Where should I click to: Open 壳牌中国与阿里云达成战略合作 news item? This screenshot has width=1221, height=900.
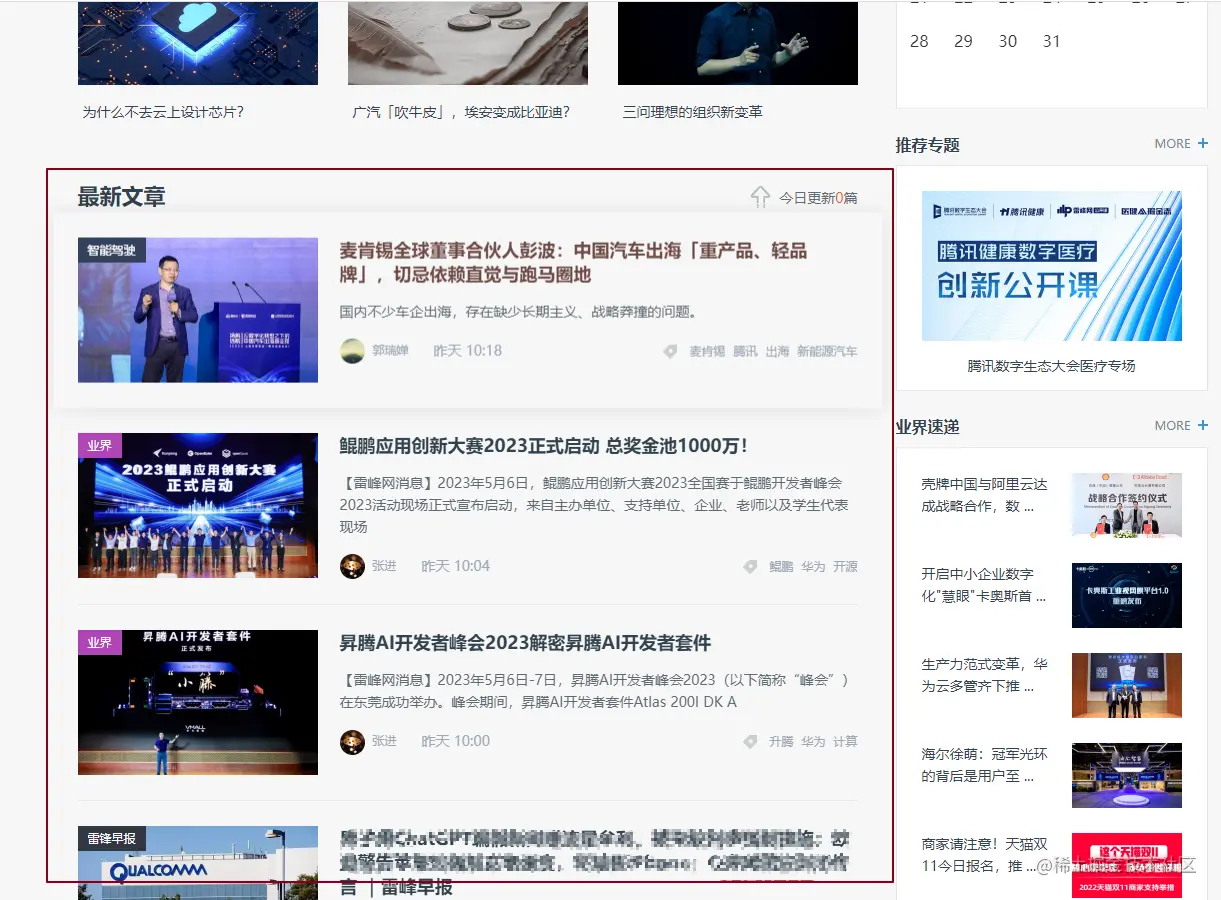(x=985, y=495)
